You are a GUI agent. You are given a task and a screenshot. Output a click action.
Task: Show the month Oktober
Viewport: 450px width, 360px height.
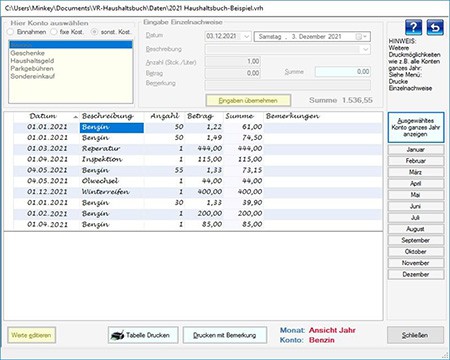pyautogui.click(x=416, y=251)
